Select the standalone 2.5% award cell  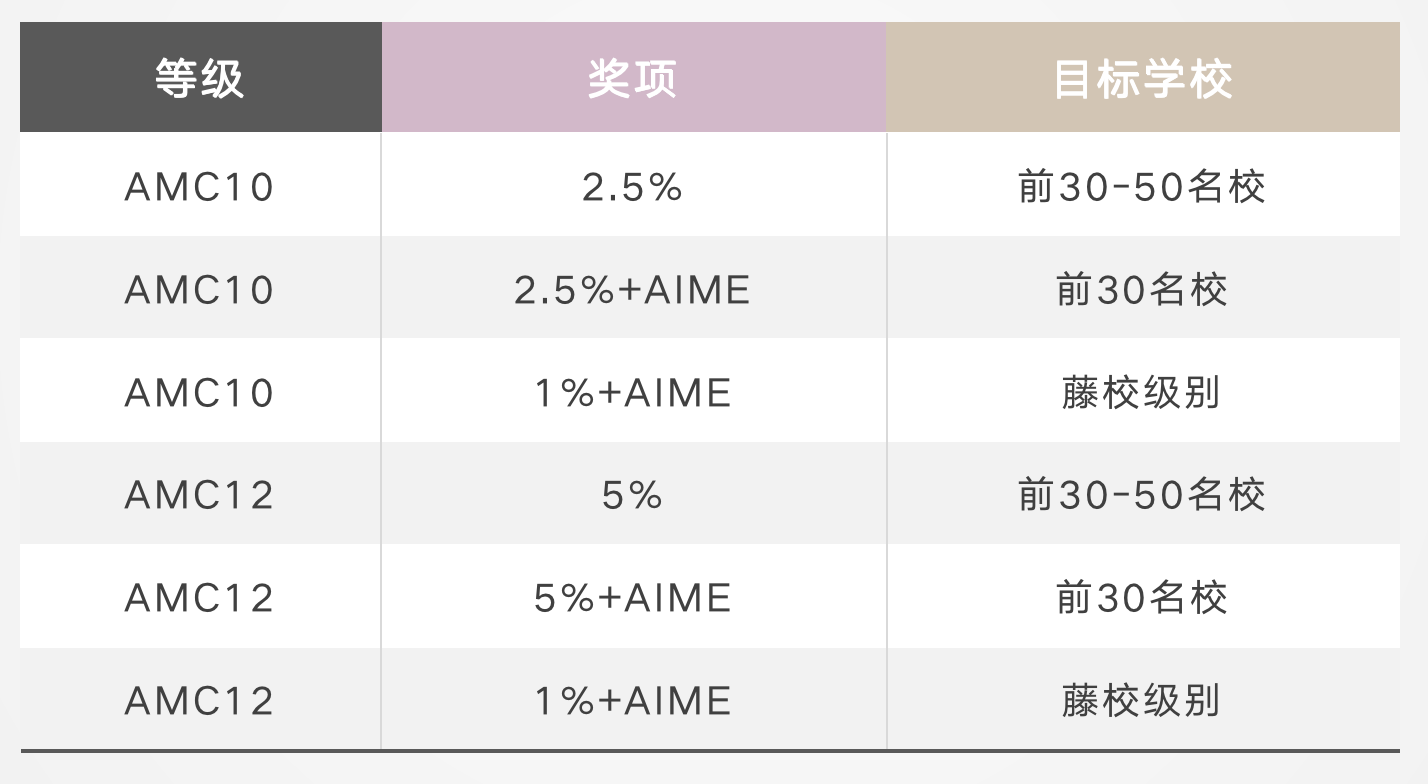[633, 187]
